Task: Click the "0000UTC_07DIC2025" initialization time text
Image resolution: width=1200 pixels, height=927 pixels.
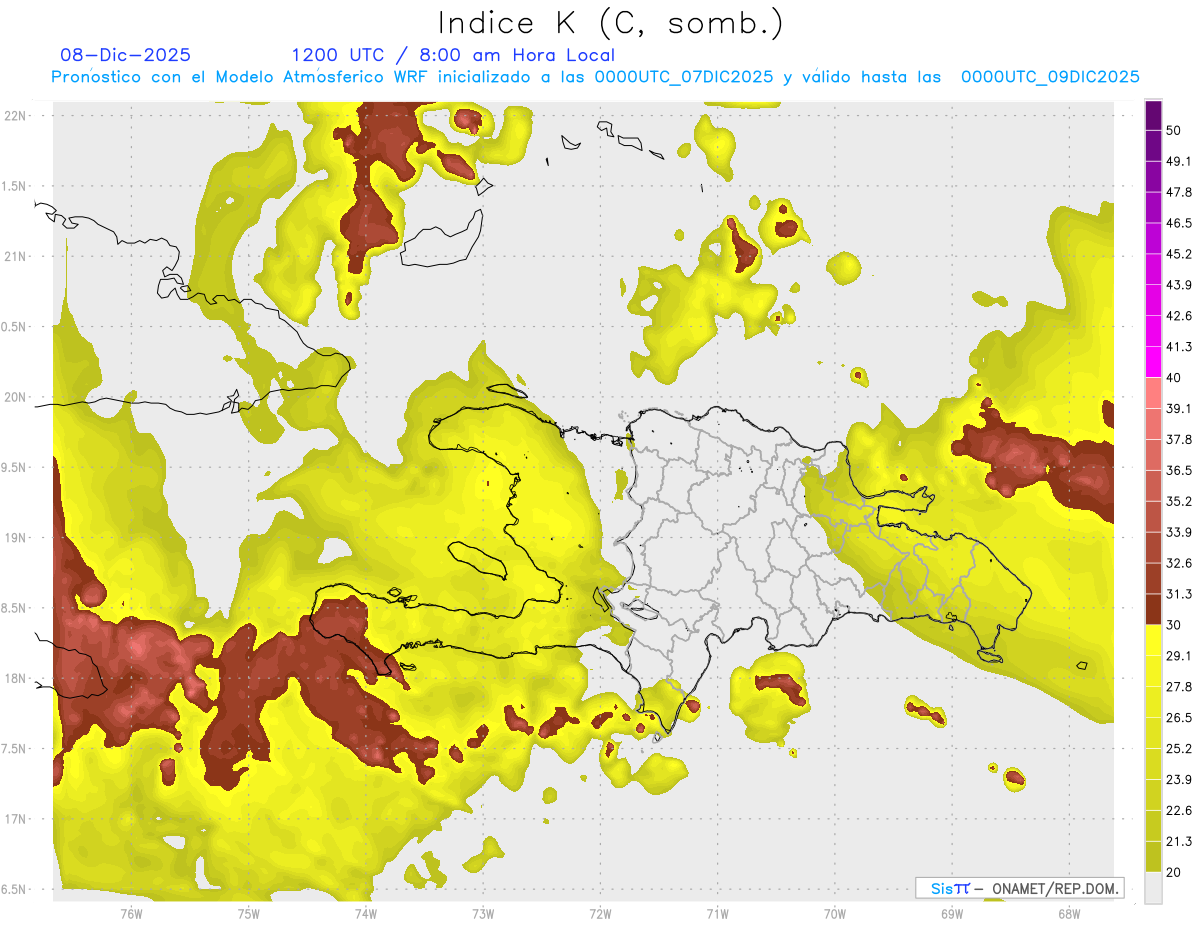Action: click(684, 77)
